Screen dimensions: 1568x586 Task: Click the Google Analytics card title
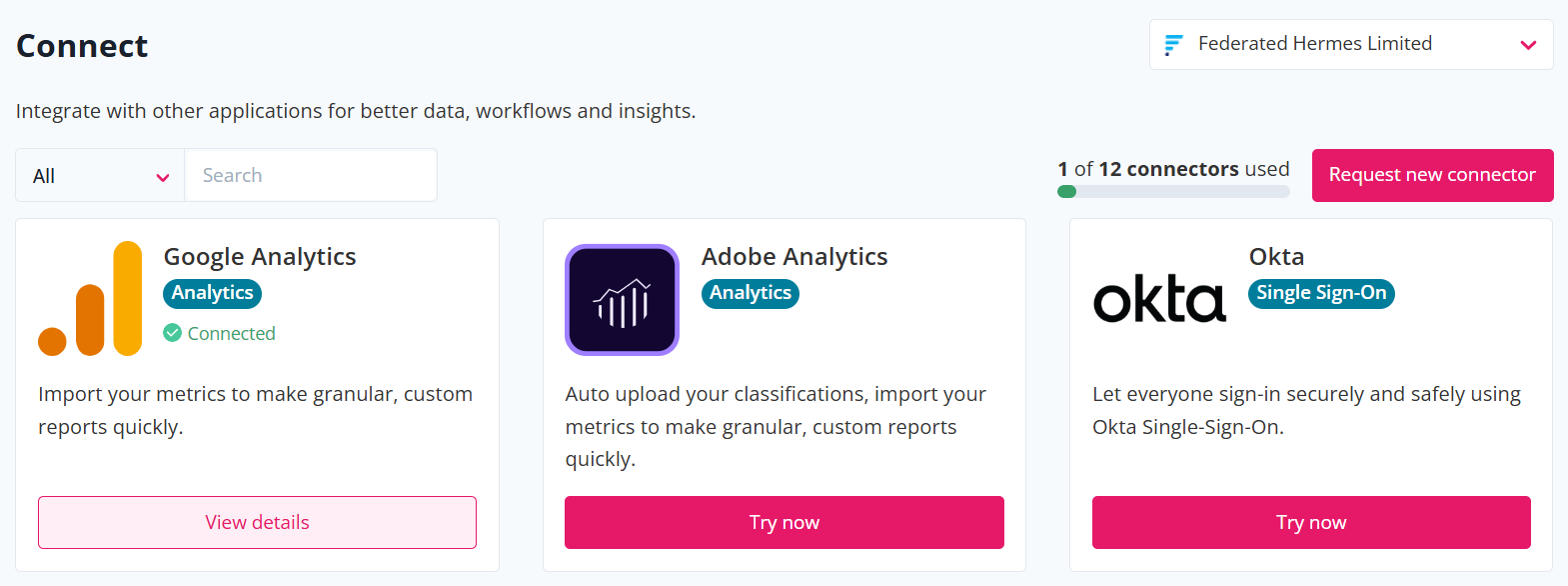260,257
